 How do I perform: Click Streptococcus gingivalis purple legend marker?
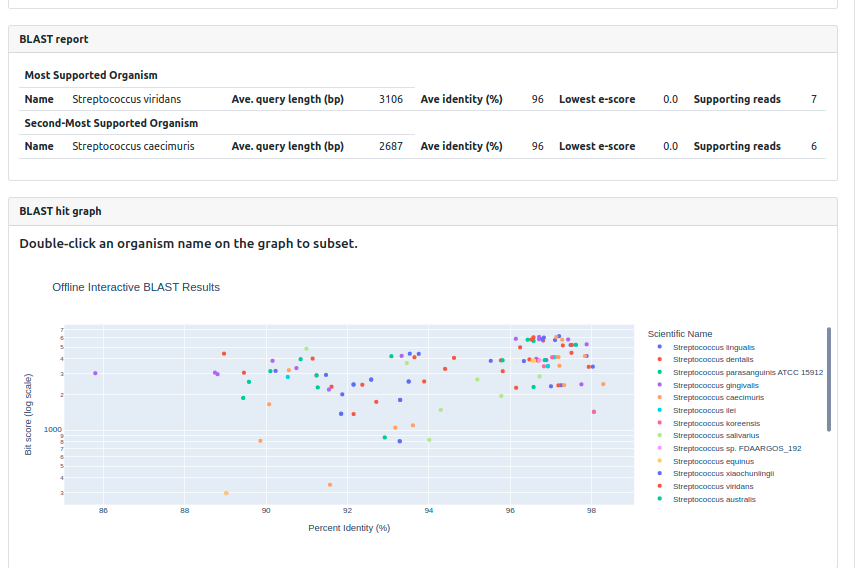coord(659,385)
